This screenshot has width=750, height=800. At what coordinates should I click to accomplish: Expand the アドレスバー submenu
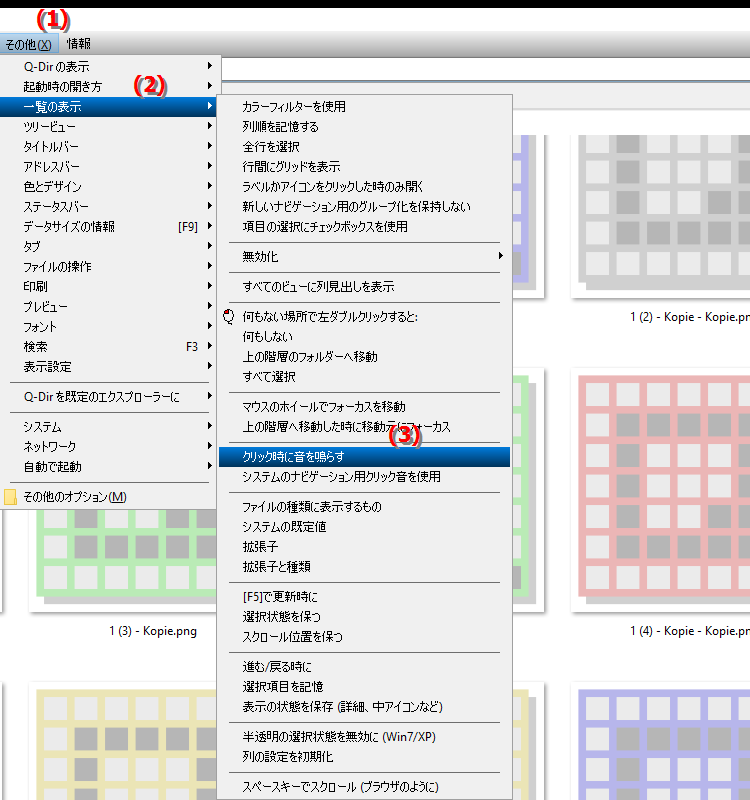pyautogui.click(x=110, y=166)
